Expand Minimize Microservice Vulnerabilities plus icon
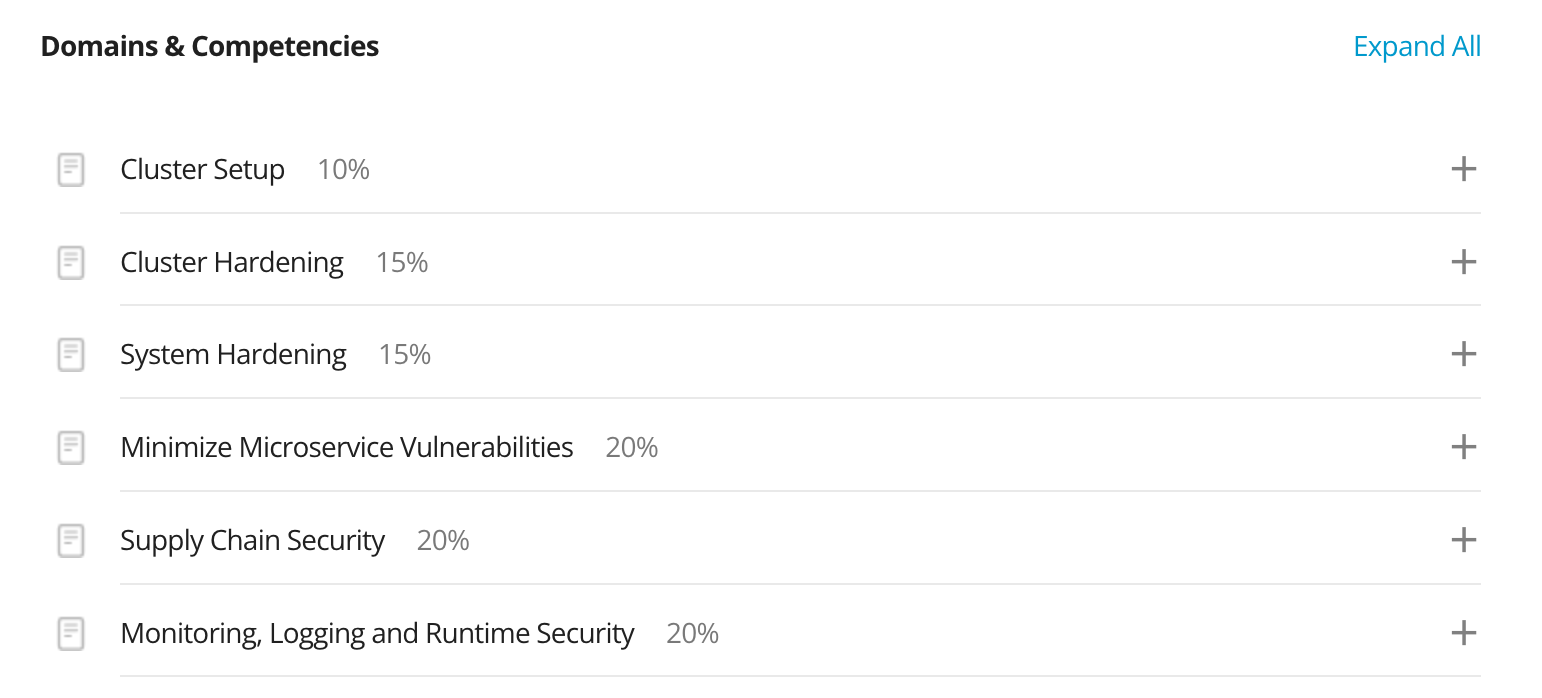 click(x=1463, y=446)
